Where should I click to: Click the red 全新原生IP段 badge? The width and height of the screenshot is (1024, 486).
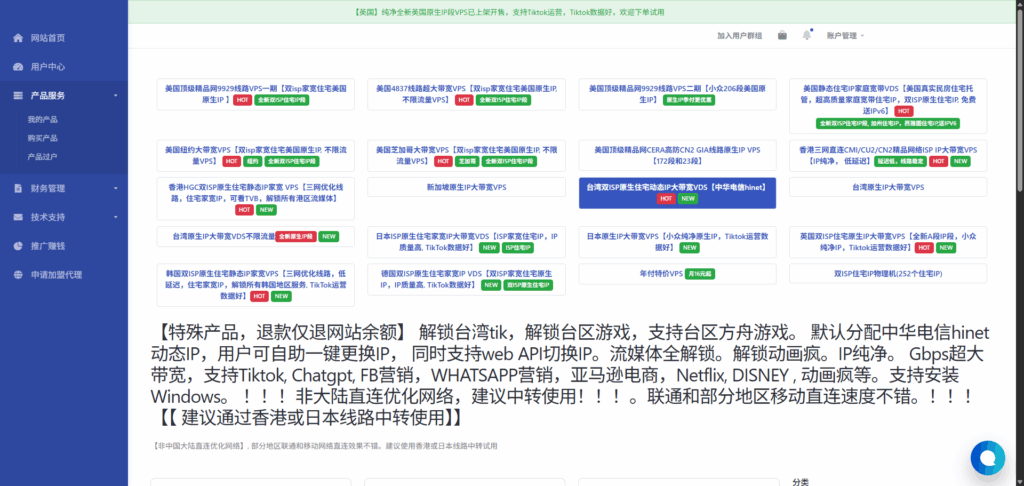click(296, 236)
